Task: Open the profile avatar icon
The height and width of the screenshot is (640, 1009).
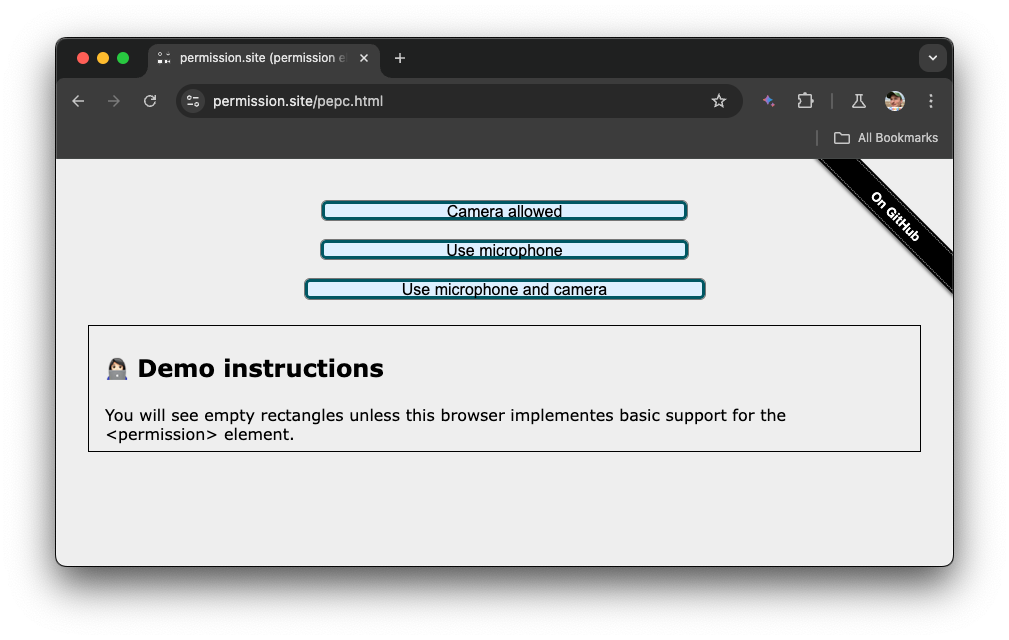Action: click(x=893, y=101)
